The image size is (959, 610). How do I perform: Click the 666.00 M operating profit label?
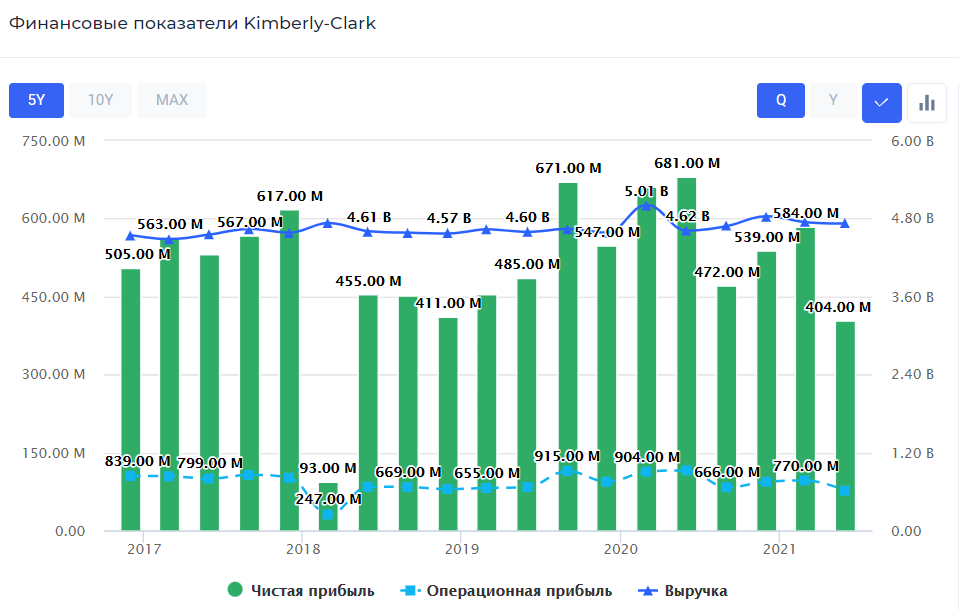point(727,472)
